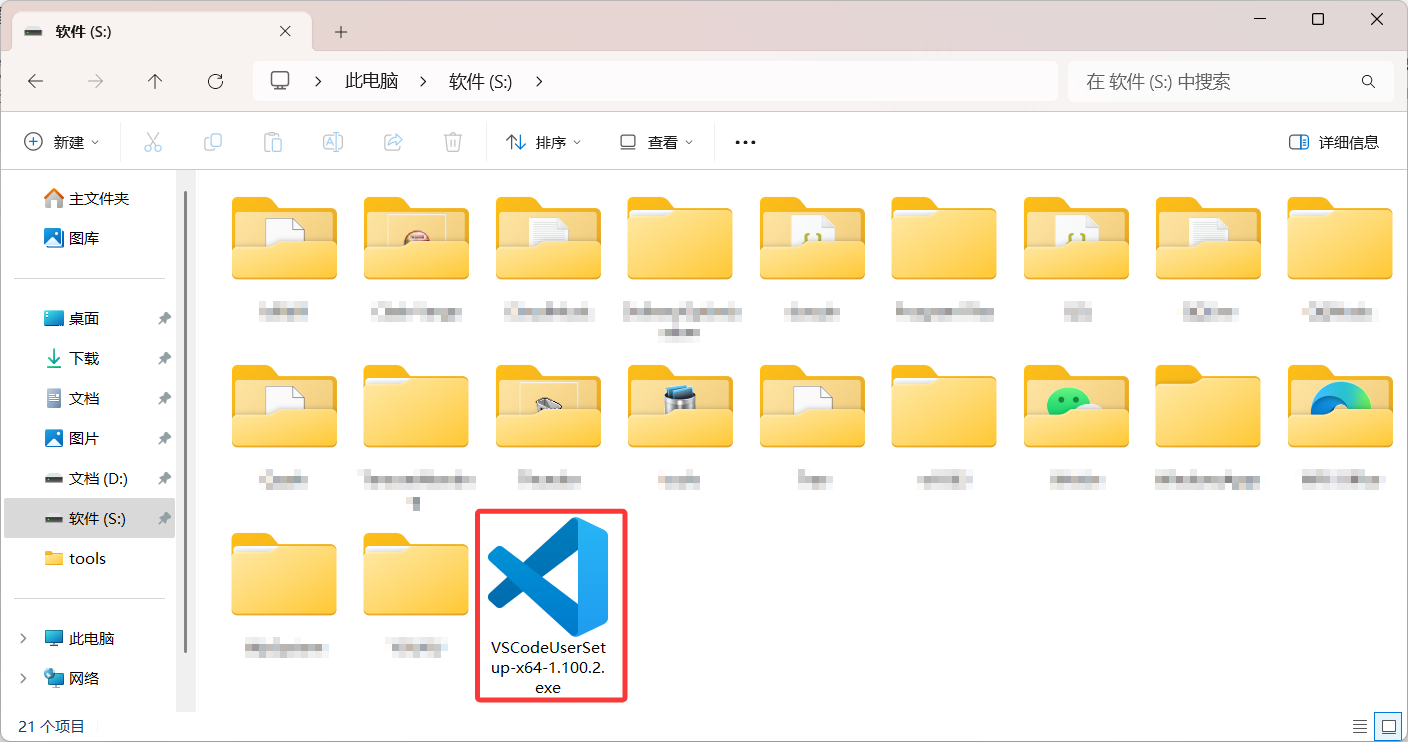Expand 网络 in navigation pane

coord(24,678)
